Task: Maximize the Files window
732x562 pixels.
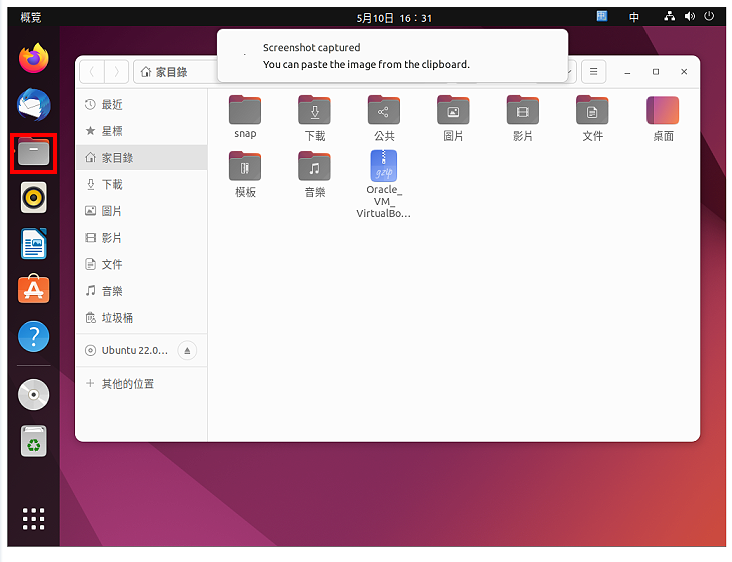Action: click(656, 72)
